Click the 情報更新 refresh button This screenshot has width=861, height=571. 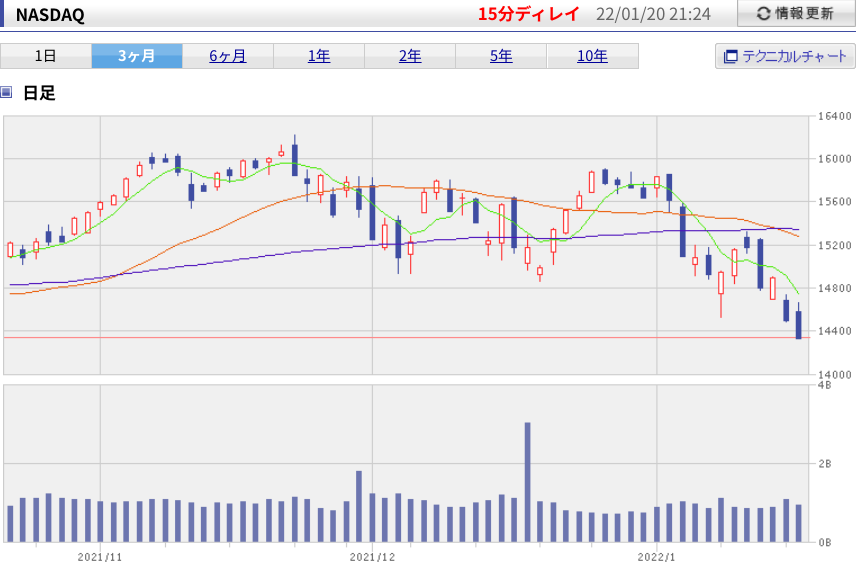coord(796,13)
